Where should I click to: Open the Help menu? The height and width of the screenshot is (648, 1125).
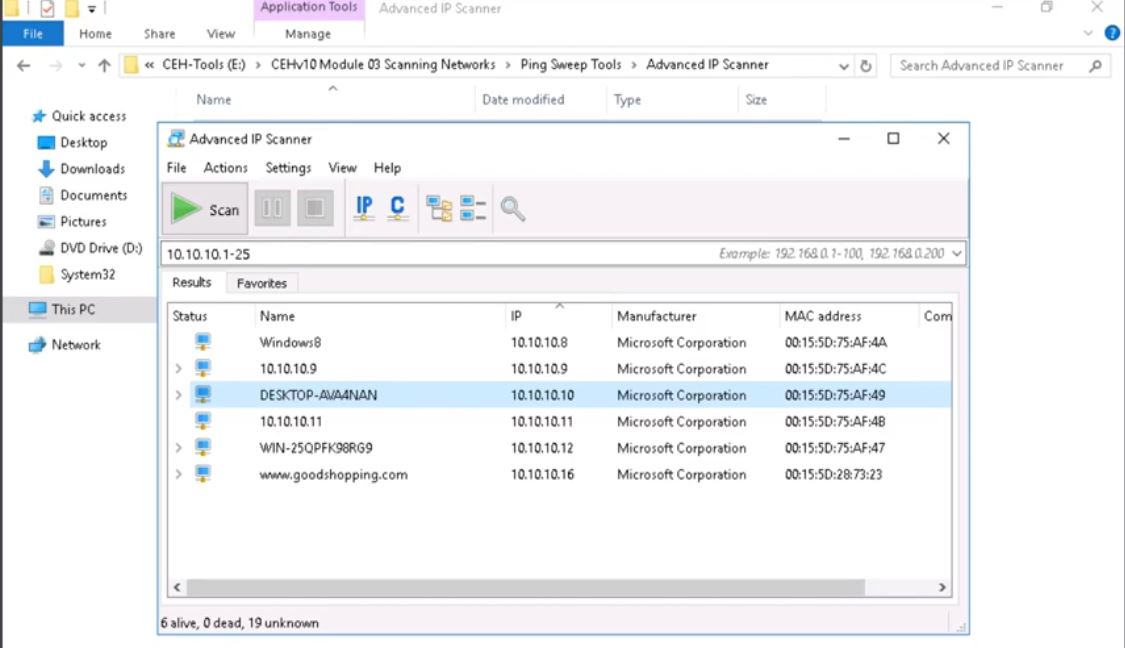click(x=387, y=168)
